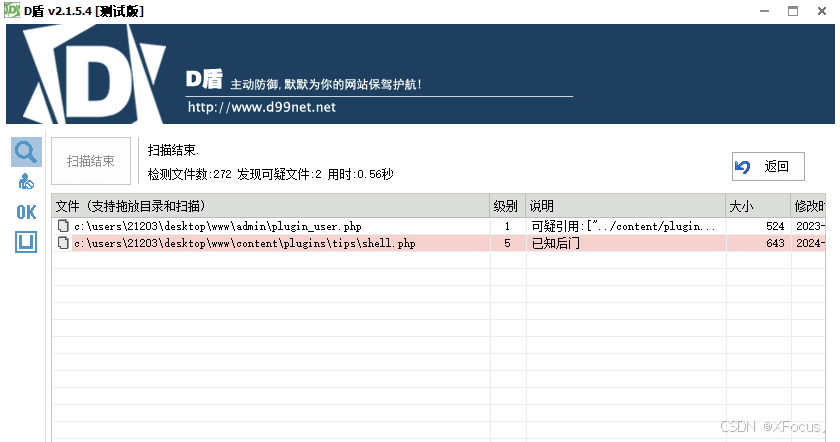Screen dimensions: 840x442
Task: Click the size value 643
Action: pos(775,243)
